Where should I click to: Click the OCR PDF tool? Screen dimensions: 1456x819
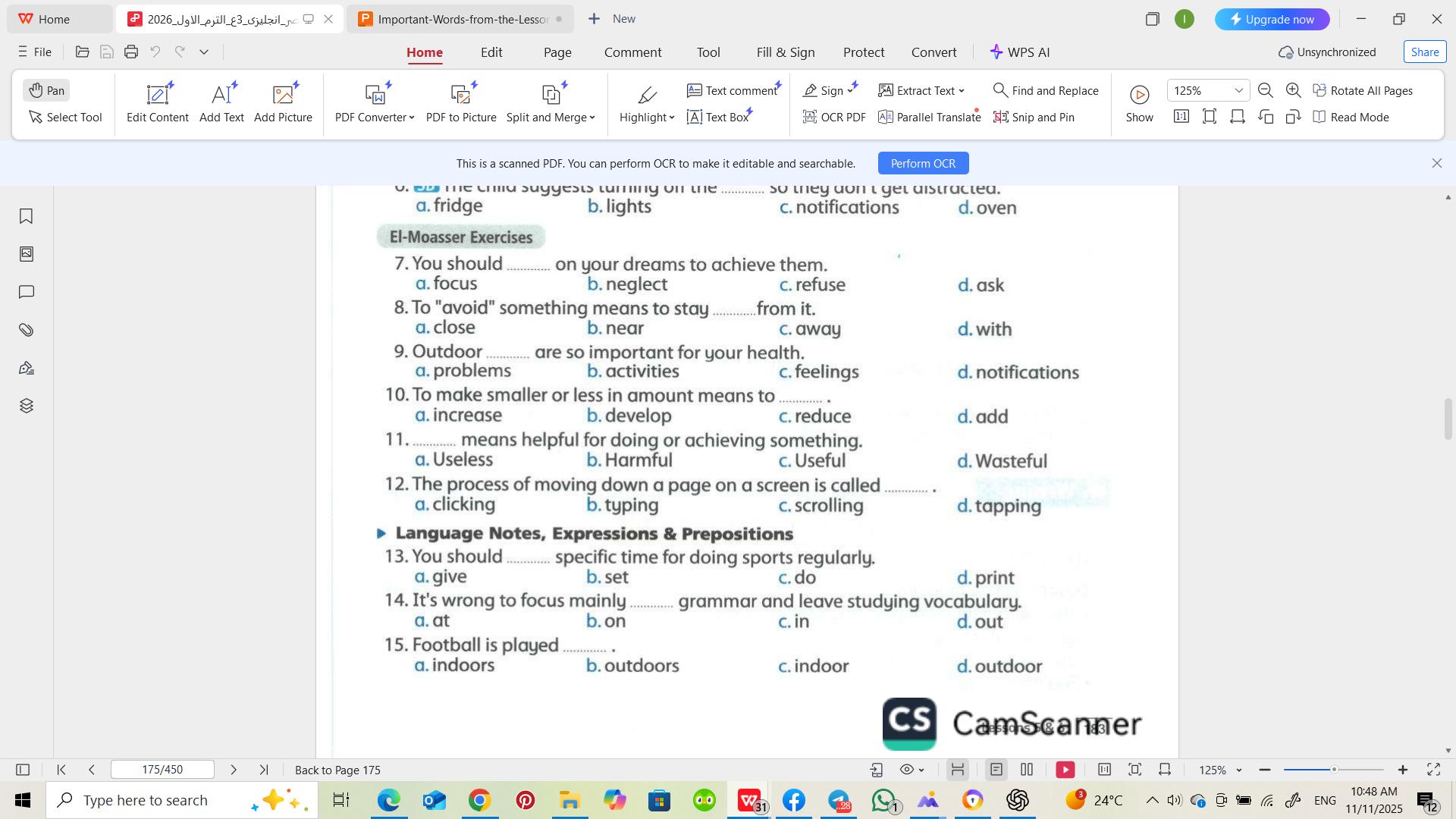click(x=834, y=118)
